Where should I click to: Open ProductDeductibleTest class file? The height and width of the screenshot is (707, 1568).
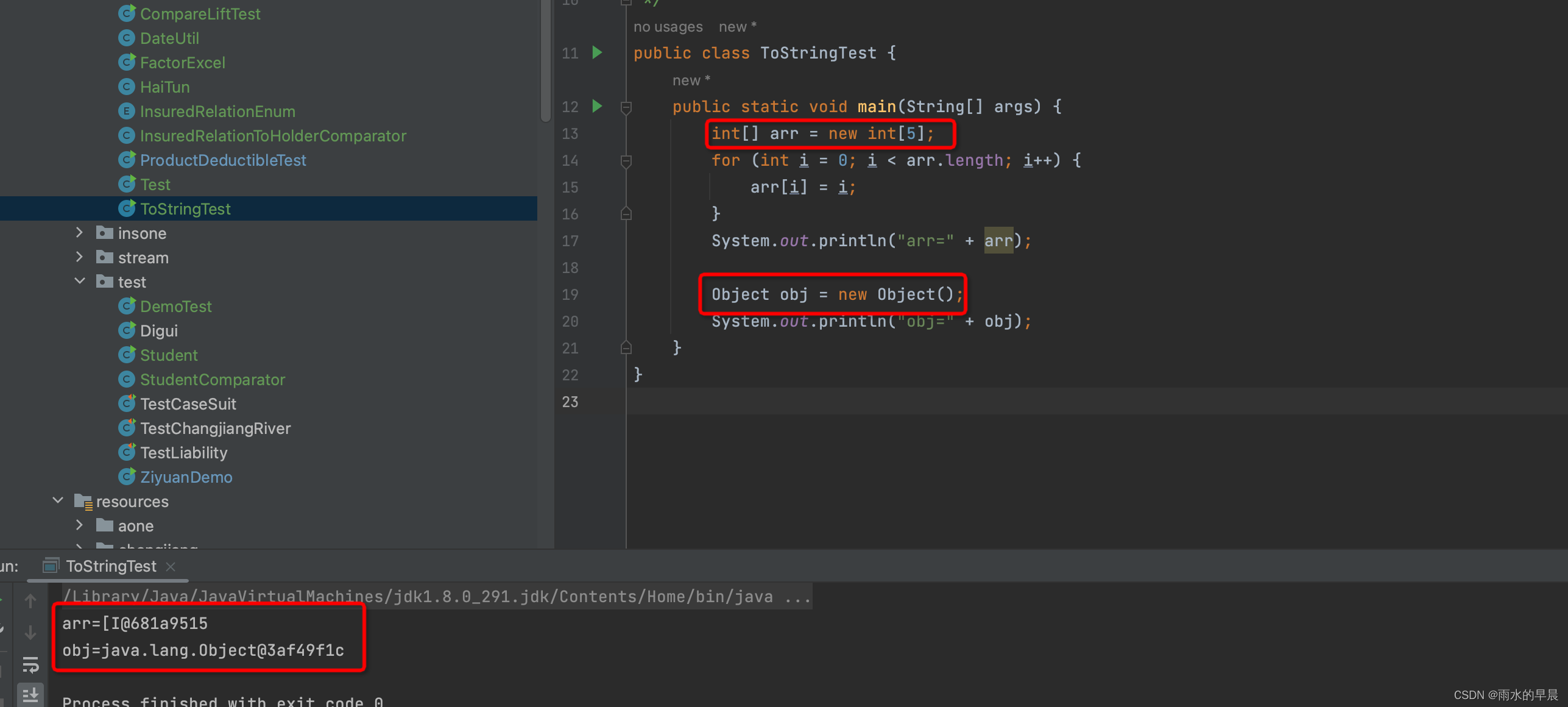pyautogui.click(x=223, y=160)
